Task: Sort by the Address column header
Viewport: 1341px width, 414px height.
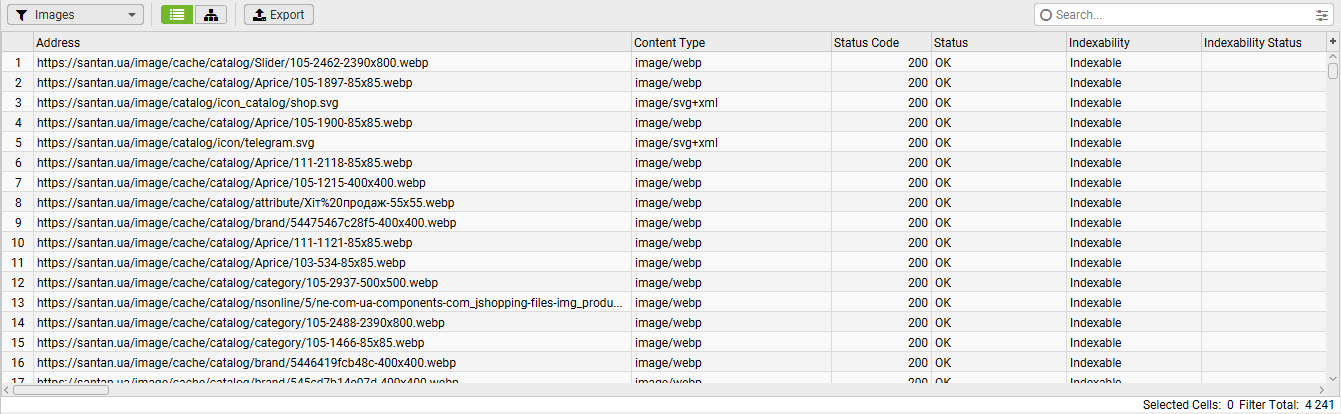Action: pyautogui.click(x=330, y=43)
